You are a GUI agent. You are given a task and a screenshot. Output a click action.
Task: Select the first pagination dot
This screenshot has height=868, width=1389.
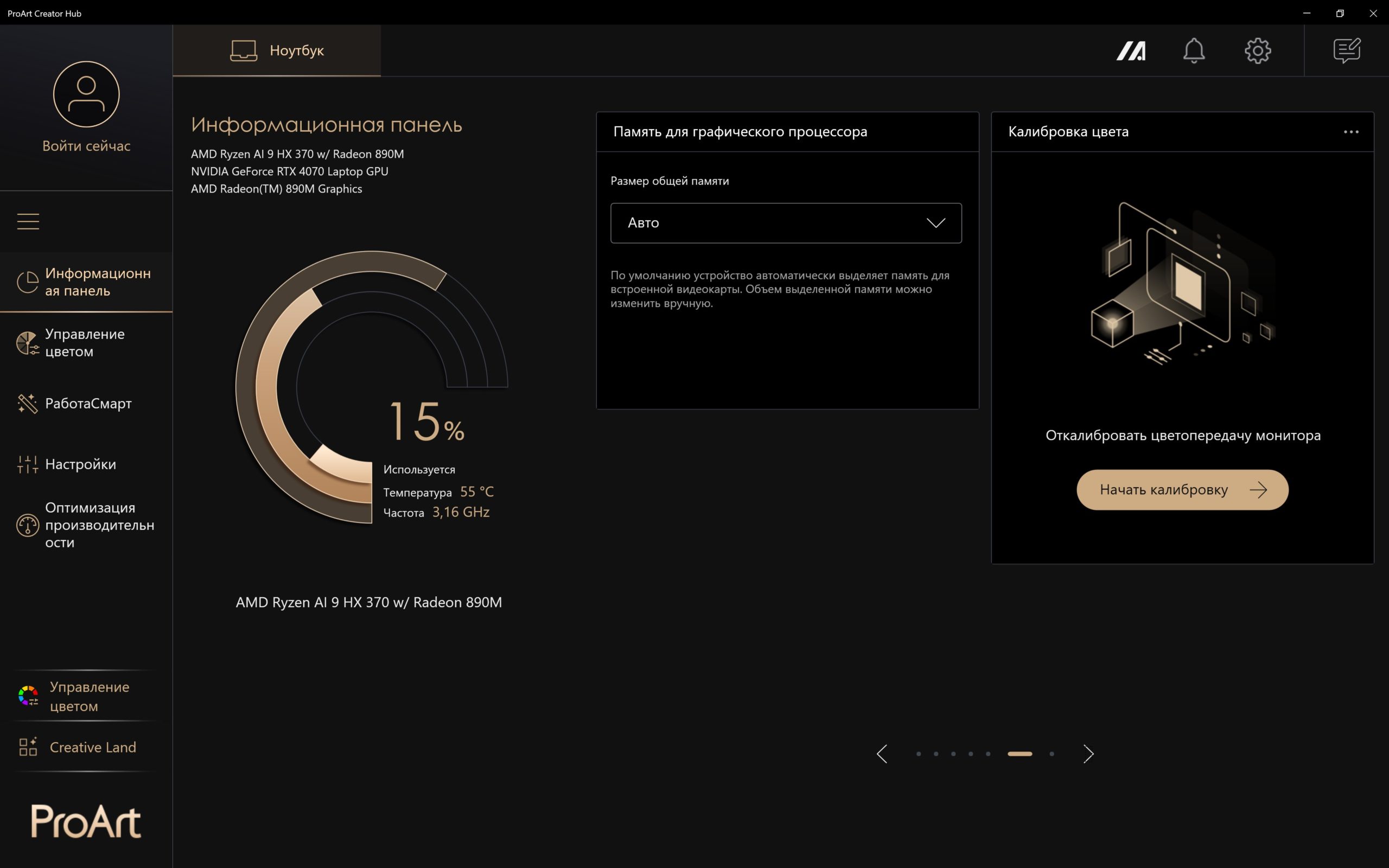[919, 754]
